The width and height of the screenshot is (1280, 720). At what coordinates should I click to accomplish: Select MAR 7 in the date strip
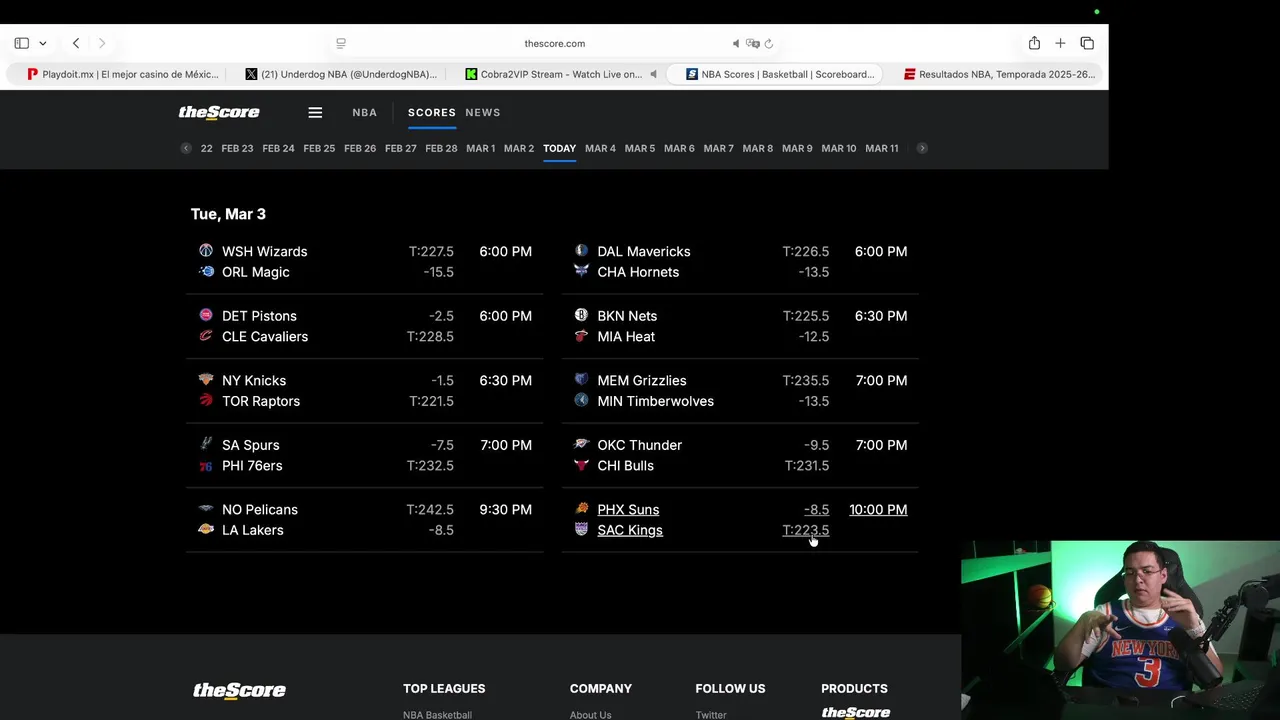pyautogui.click(x=718, y=148)
